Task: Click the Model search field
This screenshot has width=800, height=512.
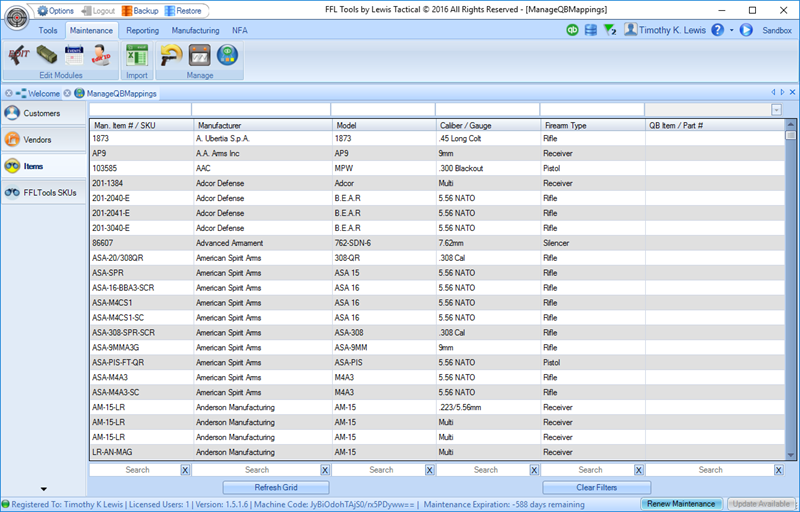Action: [x=380, y=469]
